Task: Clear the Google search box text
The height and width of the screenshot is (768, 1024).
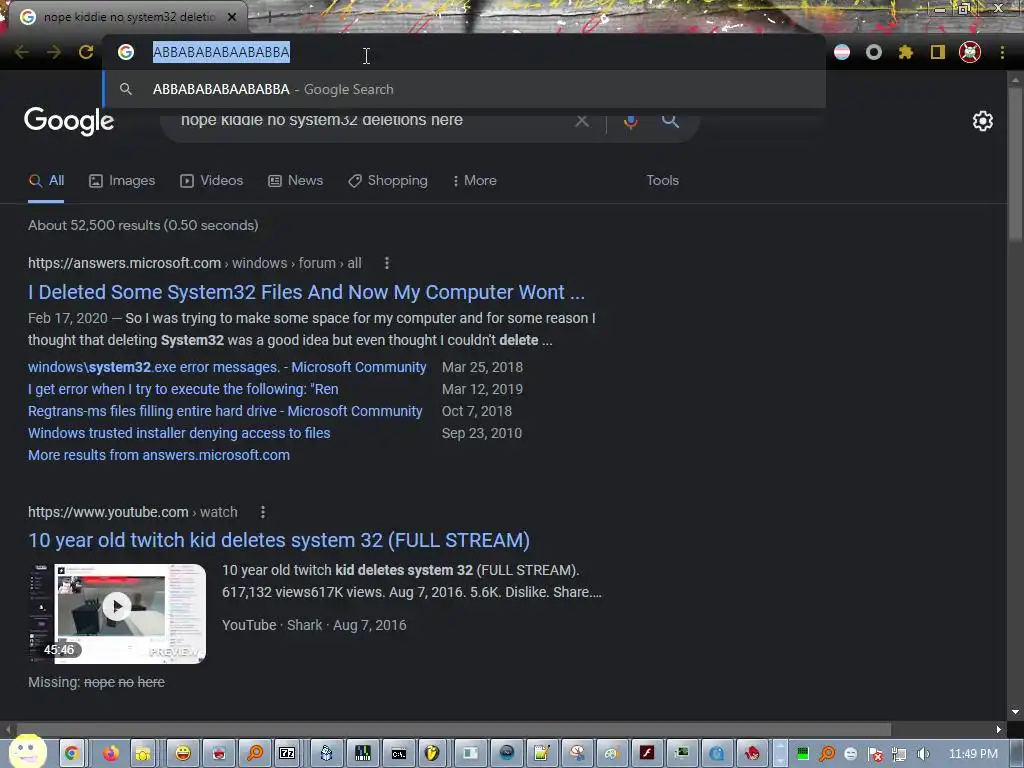Action: tap(582, 121)
